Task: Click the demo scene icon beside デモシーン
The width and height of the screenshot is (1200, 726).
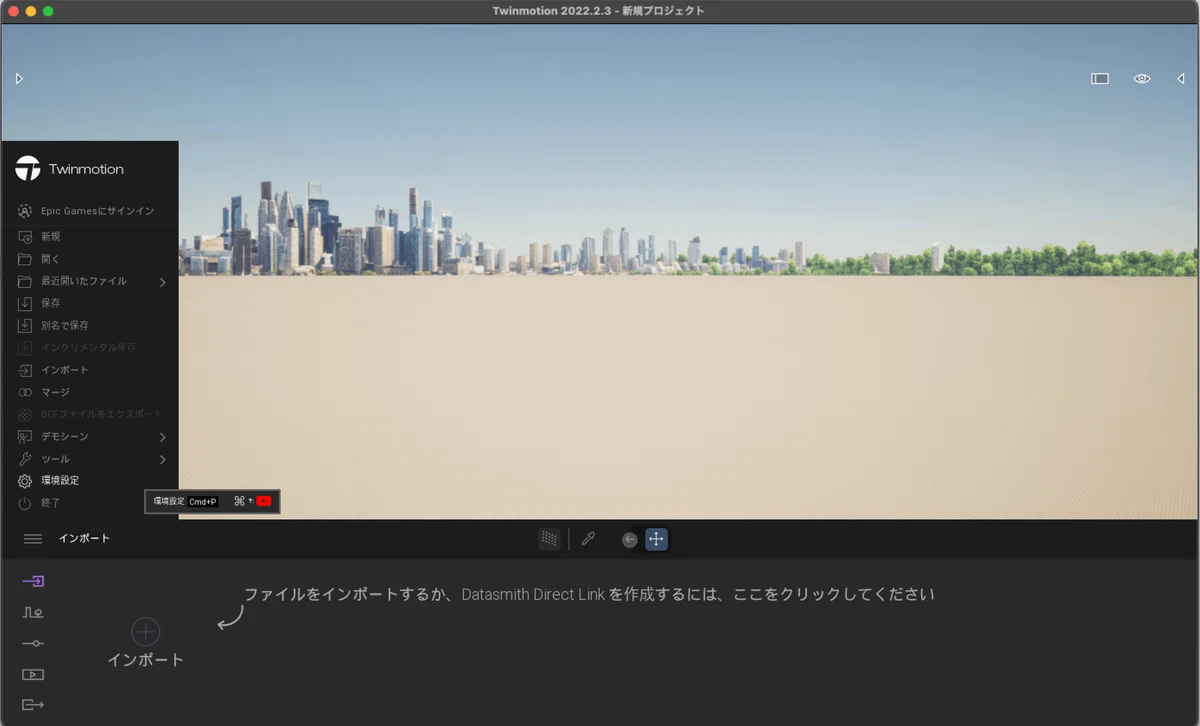Action: click(25, 437)
